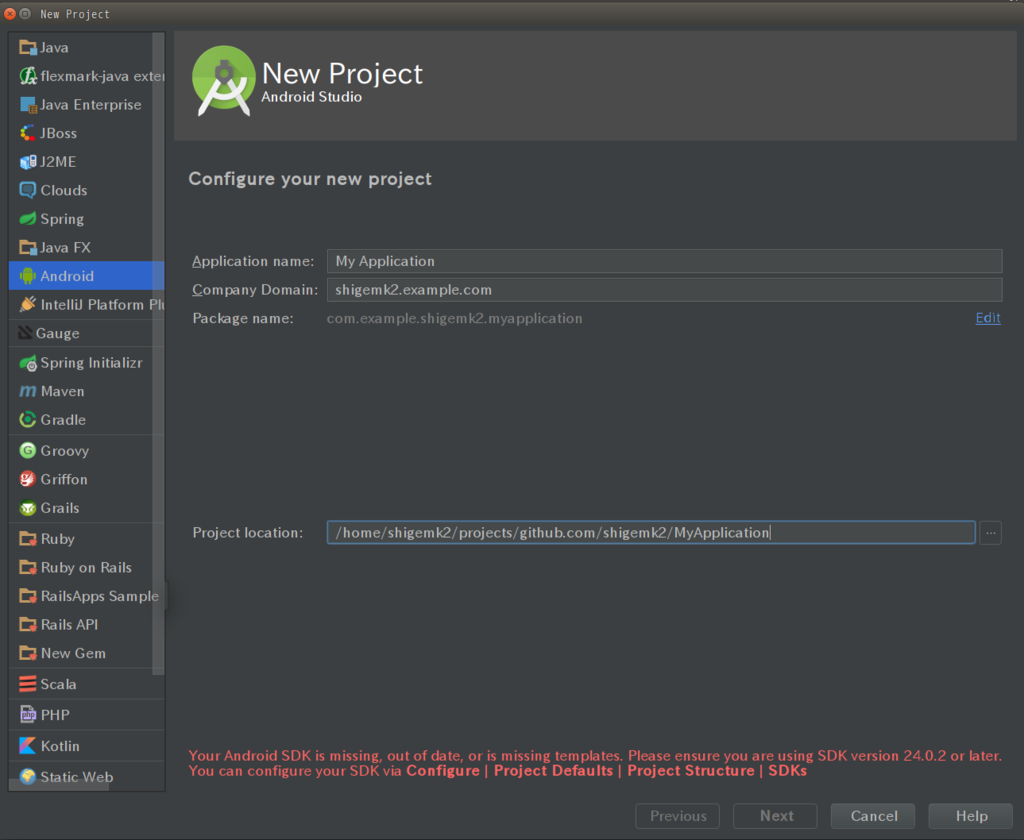Click the Ruby on Rails icon

pyautogui.click(x=27, y=568)
